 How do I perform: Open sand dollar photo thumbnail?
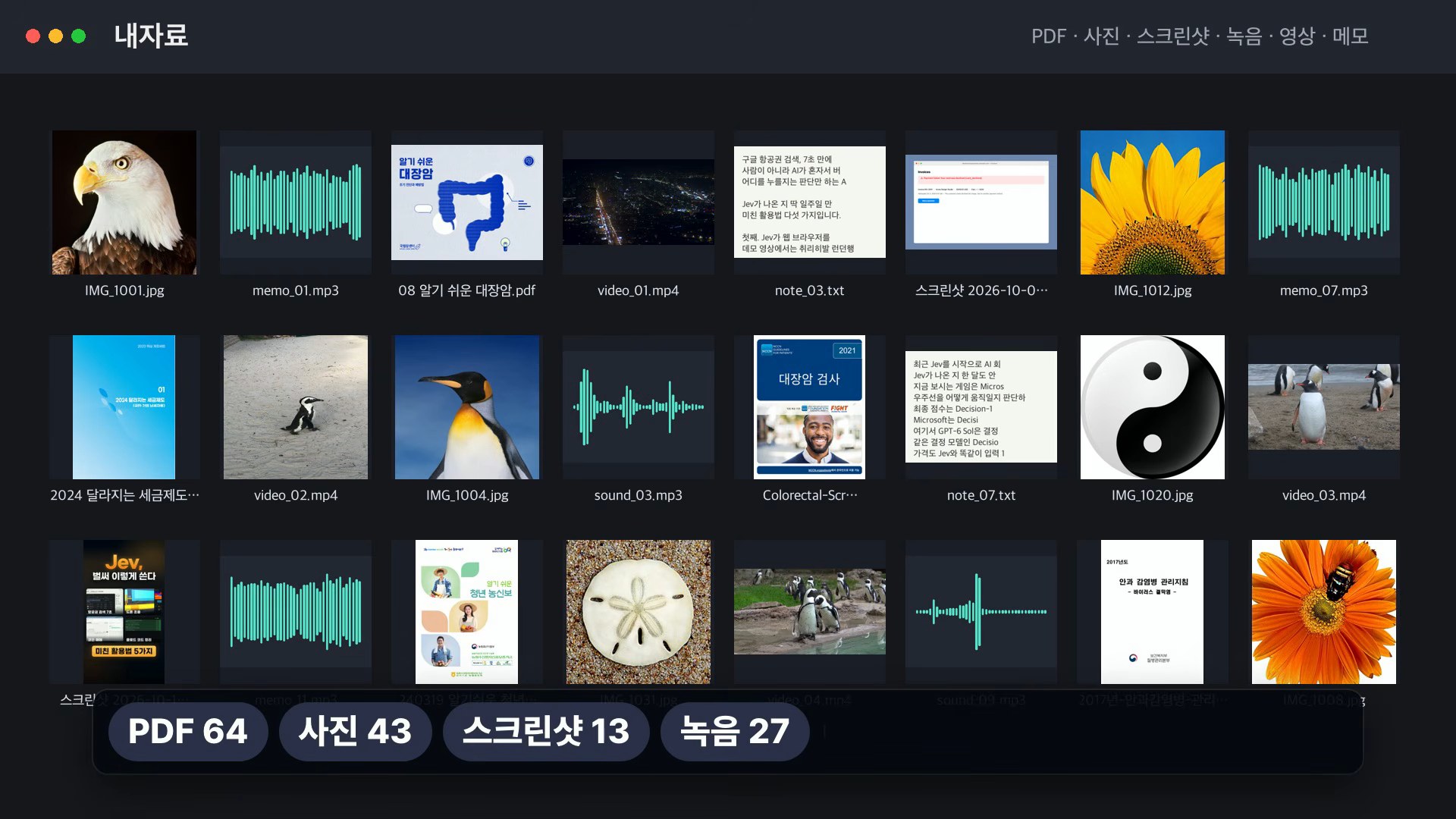click(639, 612)
